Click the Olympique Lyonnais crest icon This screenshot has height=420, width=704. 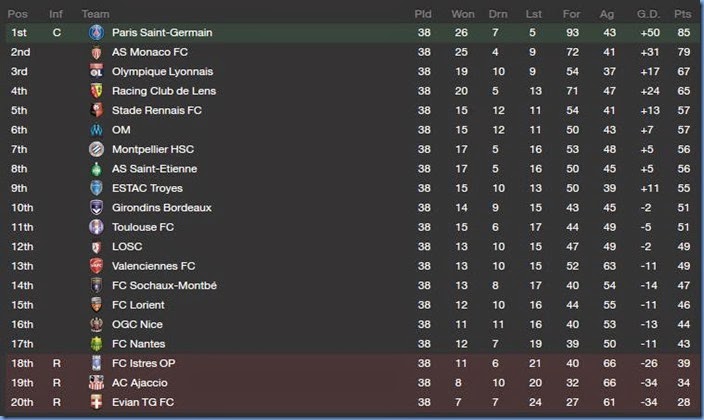pos(96,72)
